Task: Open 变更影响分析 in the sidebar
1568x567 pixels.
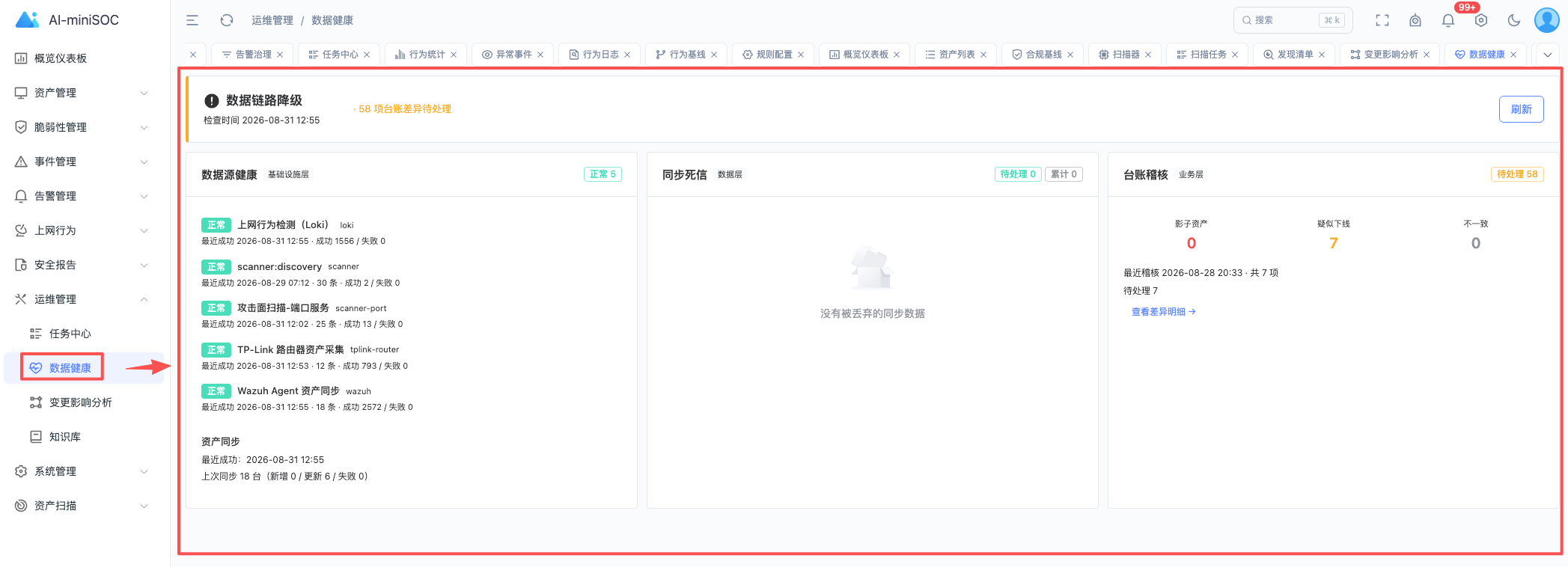Action: 81,402
